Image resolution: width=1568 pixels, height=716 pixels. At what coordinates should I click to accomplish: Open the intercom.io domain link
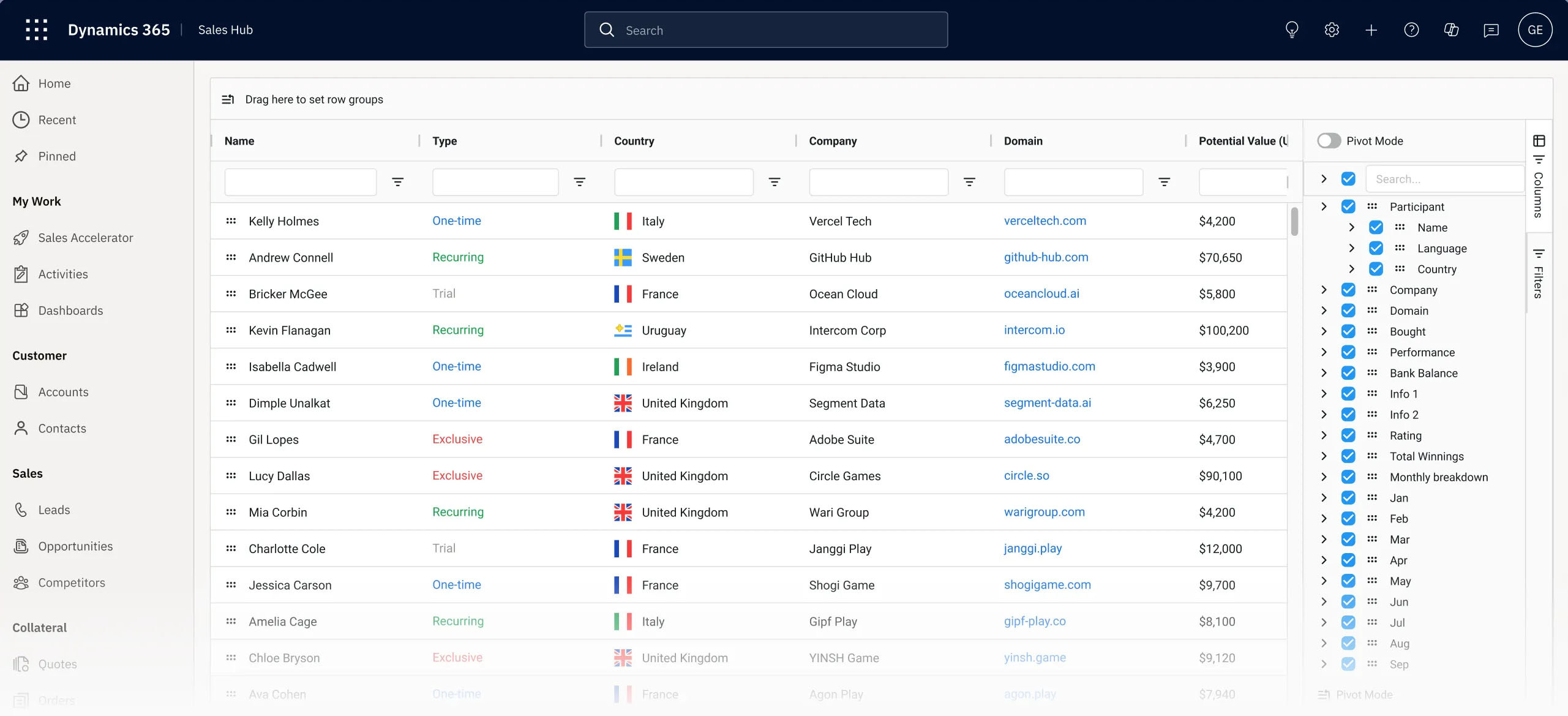(x=1034, y=330)
